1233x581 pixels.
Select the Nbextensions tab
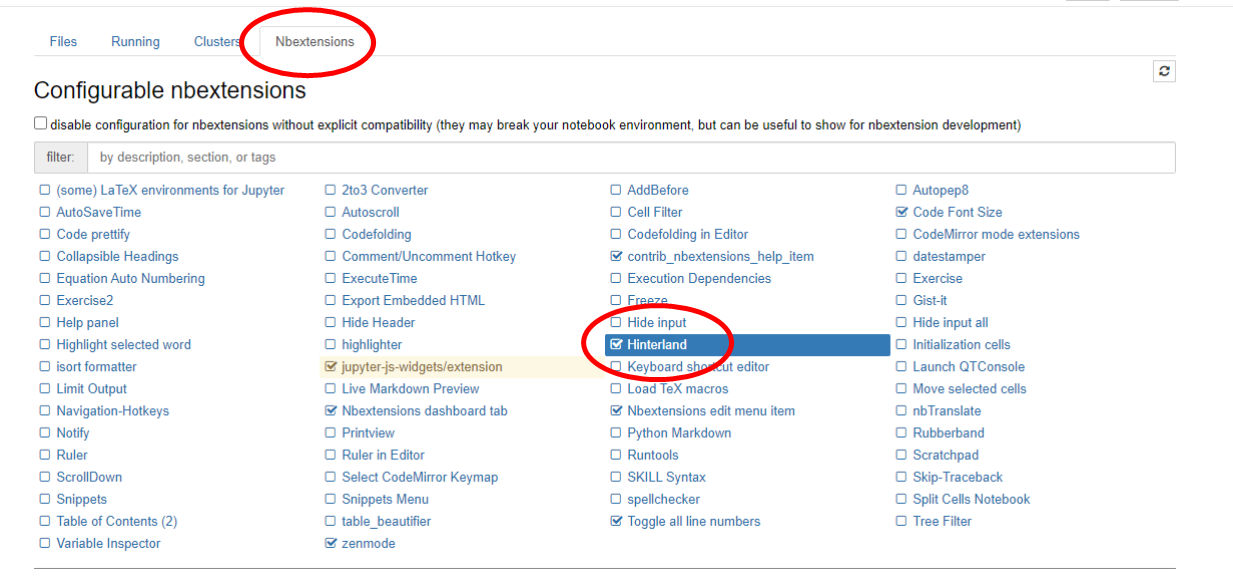[314, 42]
